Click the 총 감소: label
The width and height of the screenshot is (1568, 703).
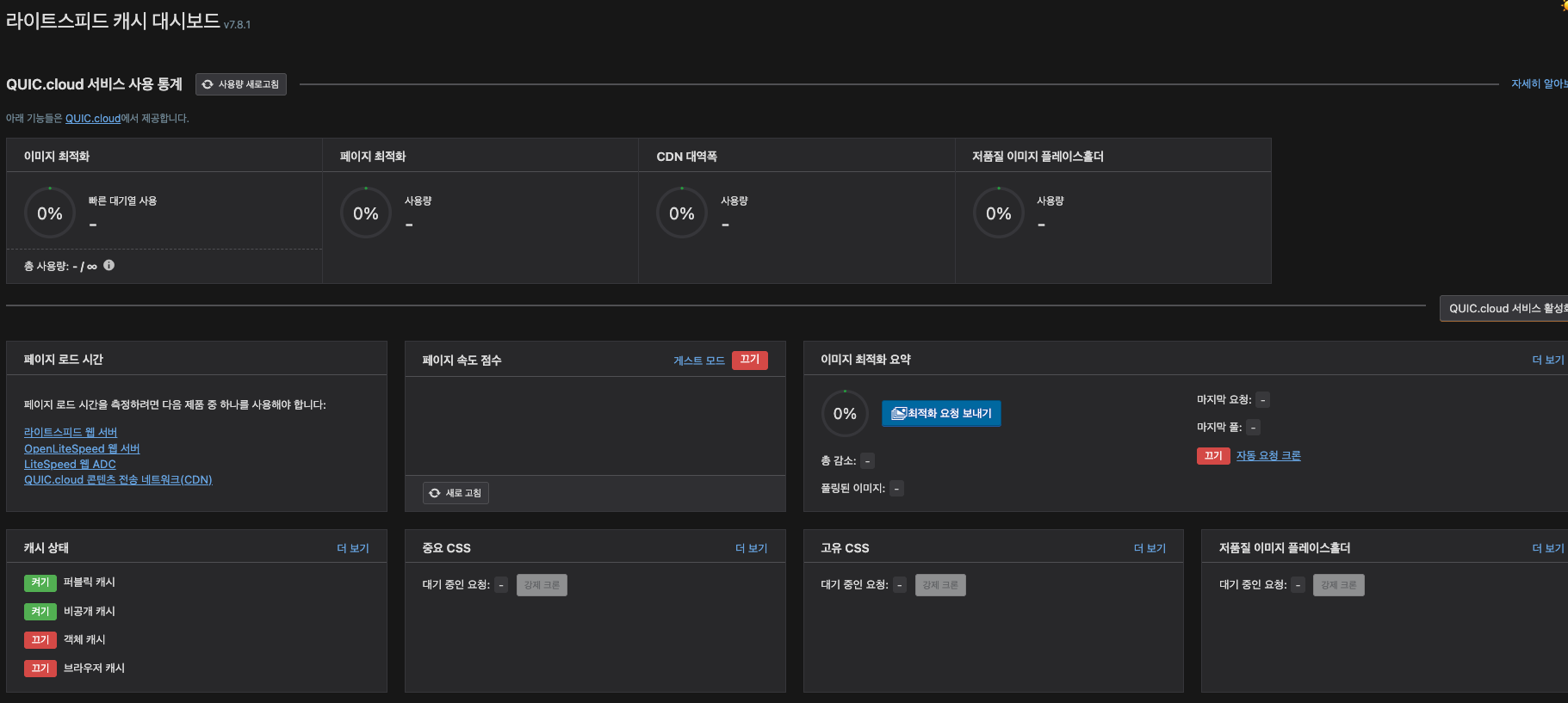839,461
